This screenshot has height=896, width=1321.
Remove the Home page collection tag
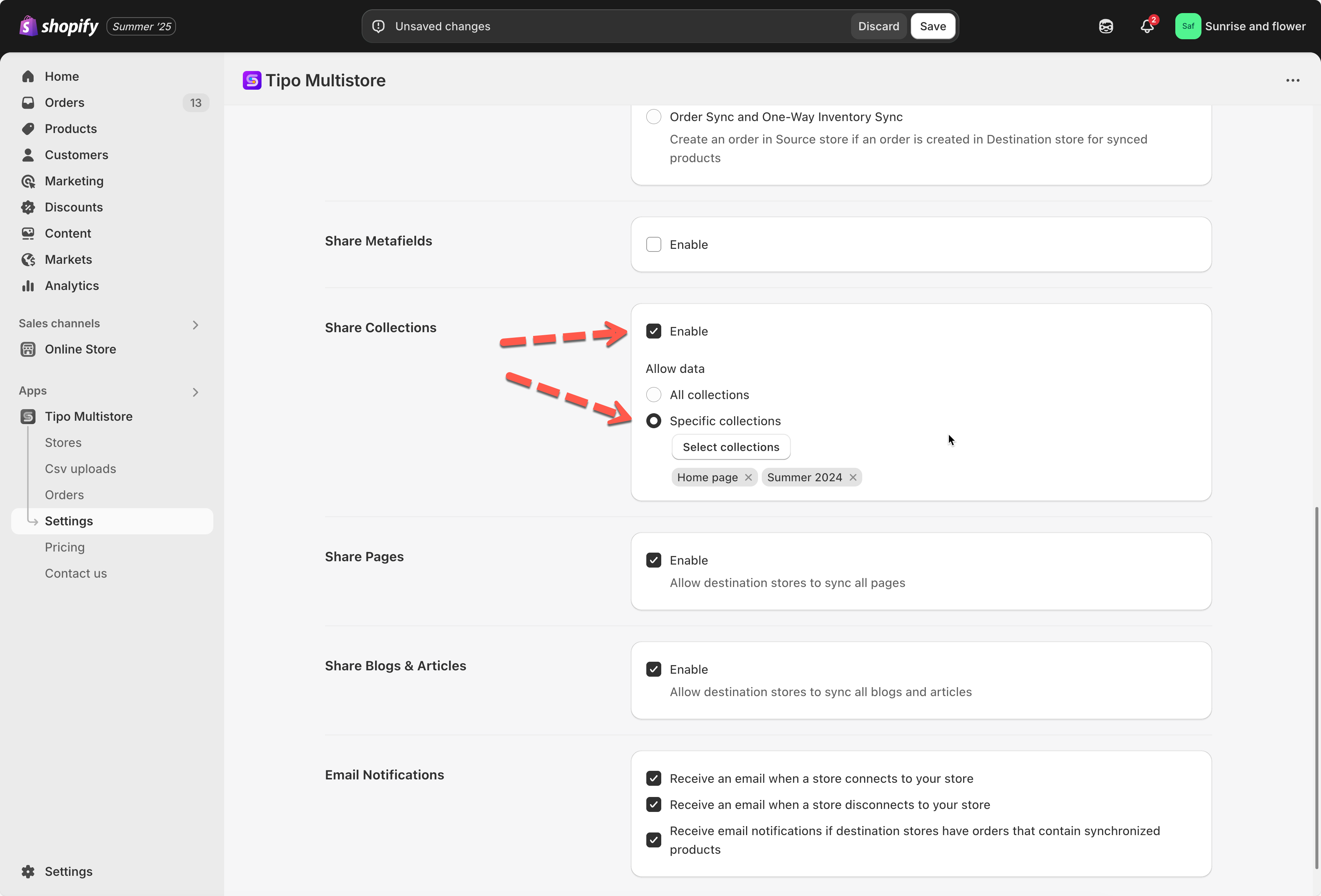[748, 478]
